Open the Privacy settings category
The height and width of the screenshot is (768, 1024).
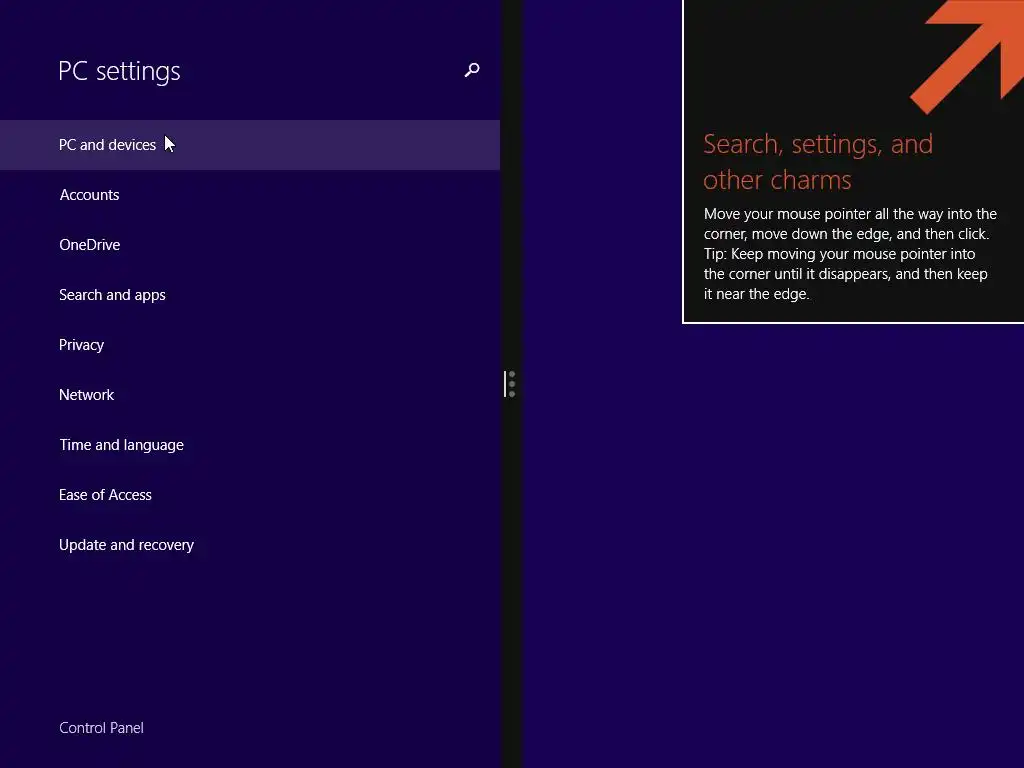pos(250,345)
